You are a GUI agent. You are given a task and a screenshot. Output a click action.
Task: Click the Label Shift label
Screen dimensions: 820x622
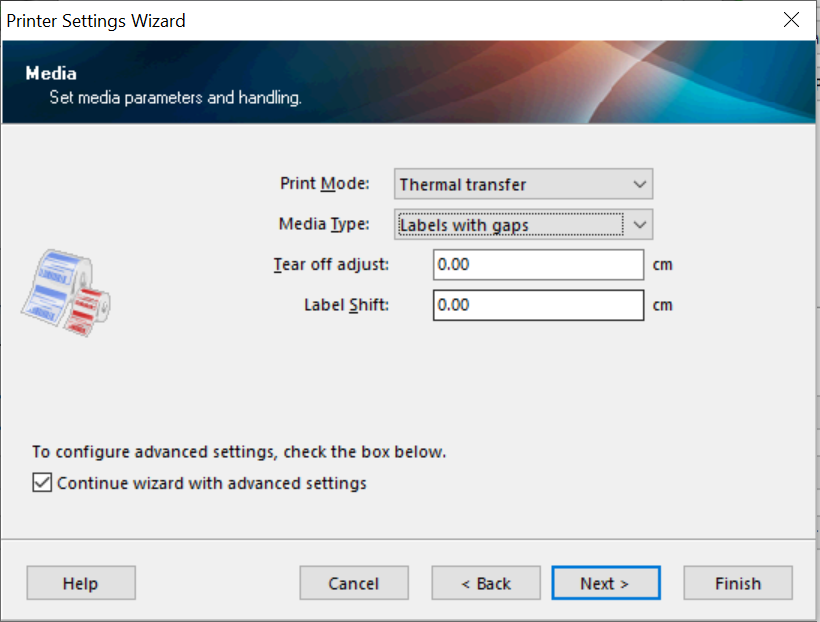point(346,305)
